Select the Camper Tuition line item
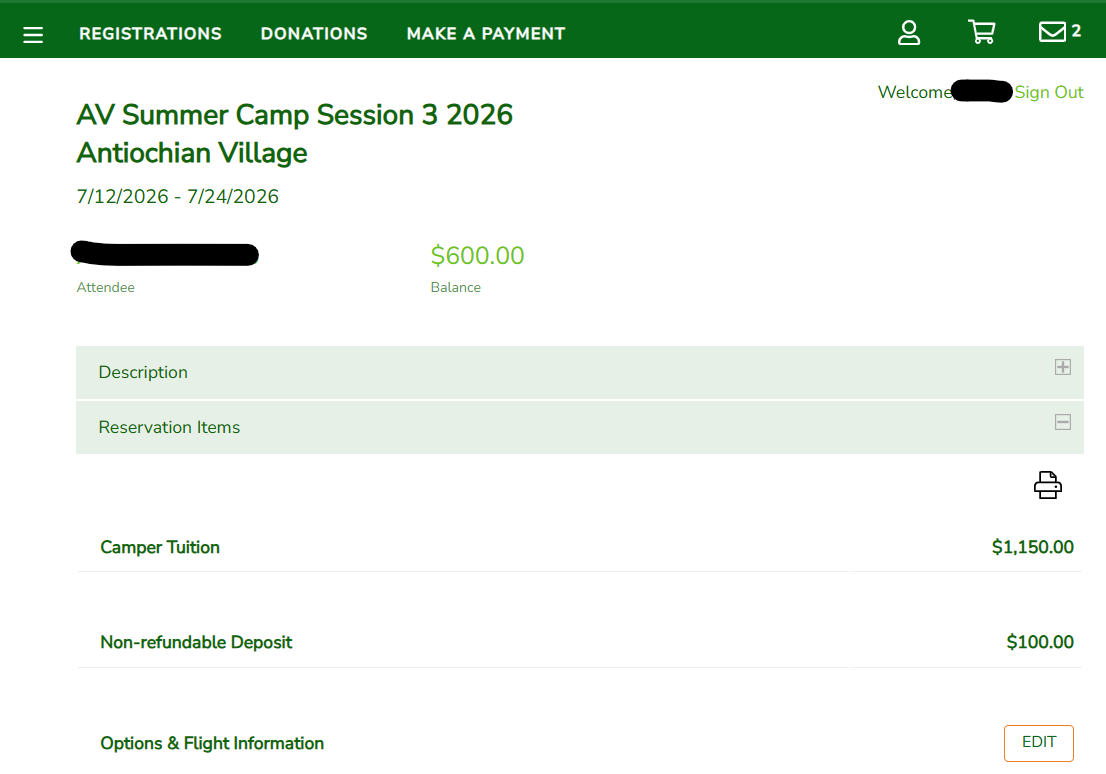 160,547
